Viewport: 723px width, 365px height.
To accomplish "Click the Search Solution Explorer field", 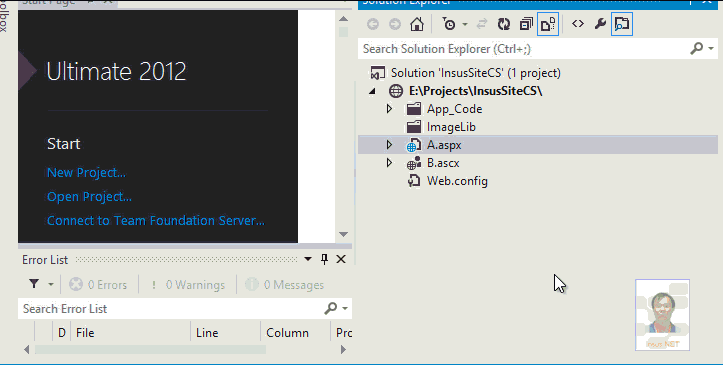I will [x=526, y=49].
